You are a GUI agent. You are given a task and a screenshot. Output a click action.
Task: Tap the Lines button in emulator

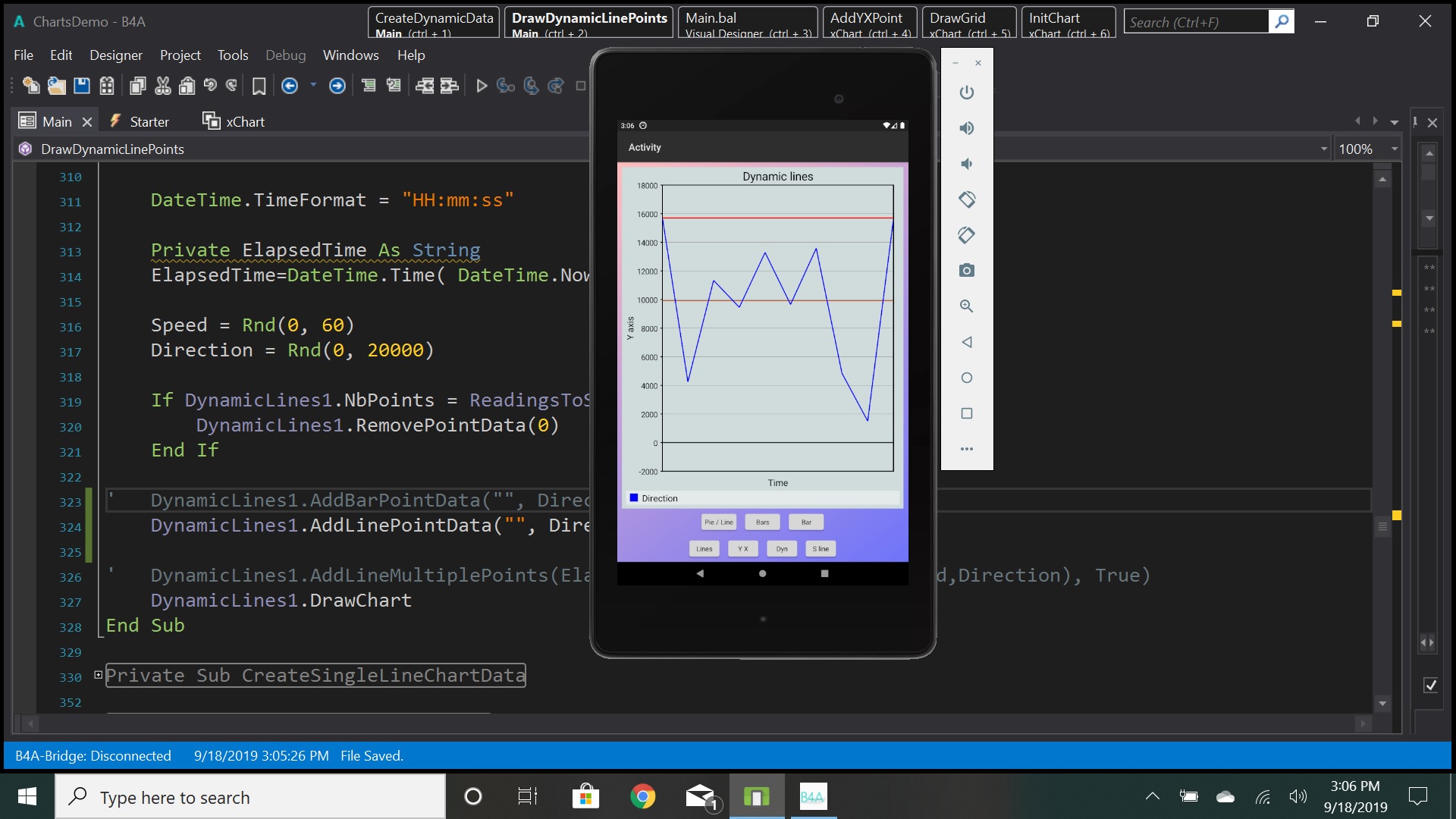pyautogui.click(x=704, y=549)
